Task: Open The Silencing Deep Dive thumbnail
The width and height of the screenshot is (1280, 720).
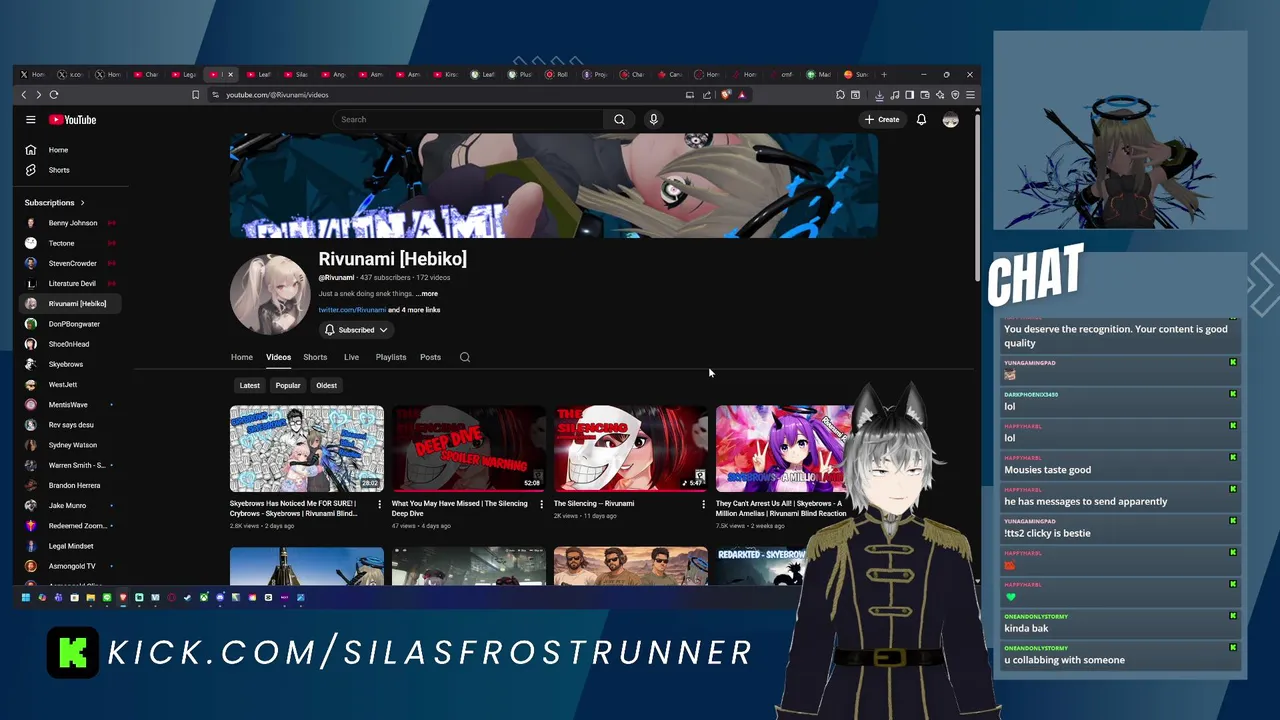Action: click(469, 449)
